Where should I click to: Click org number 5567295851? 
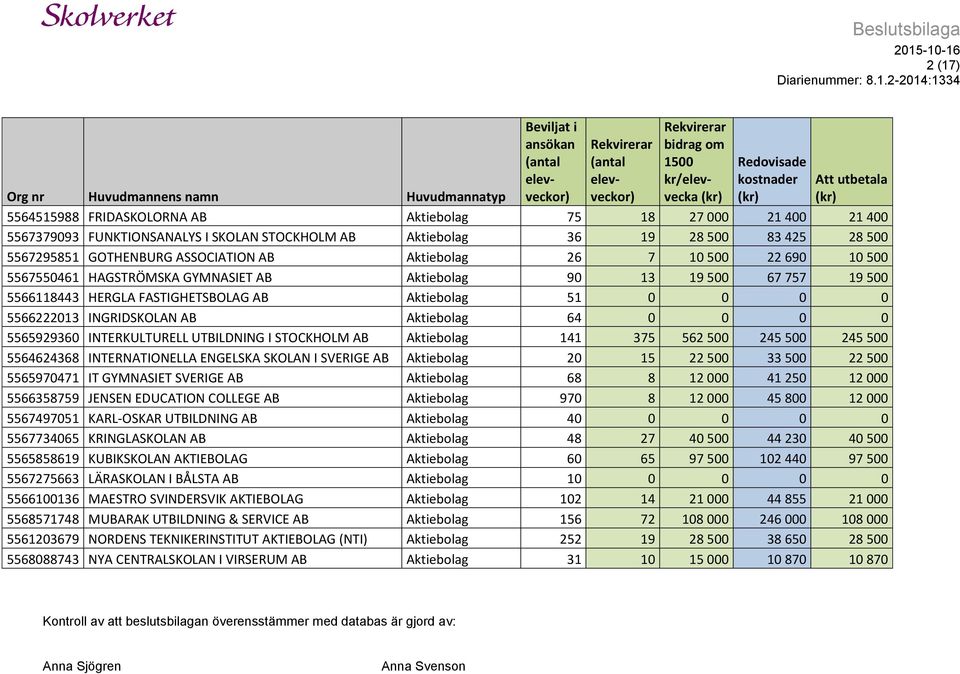point(43,257)
